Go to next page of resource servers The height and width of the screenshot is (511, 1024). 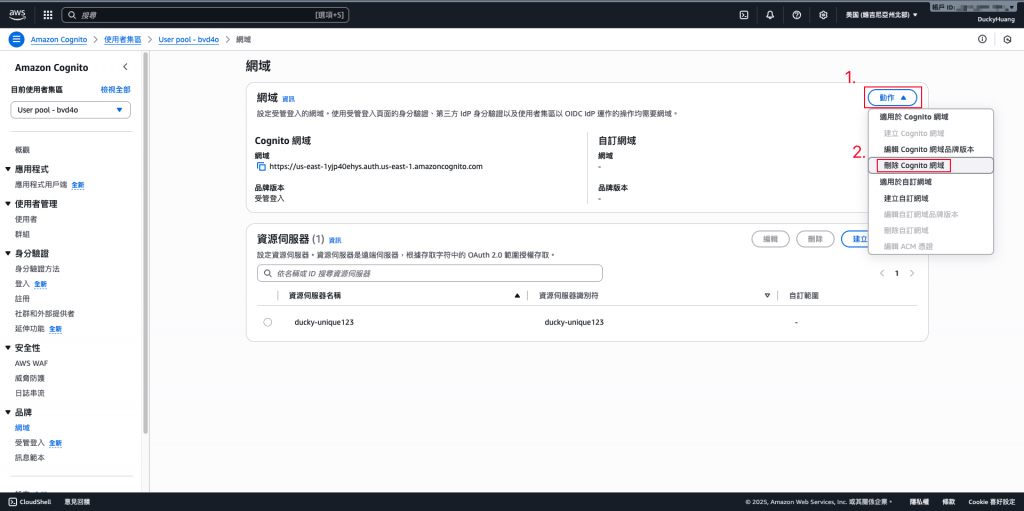coord(912,273)
